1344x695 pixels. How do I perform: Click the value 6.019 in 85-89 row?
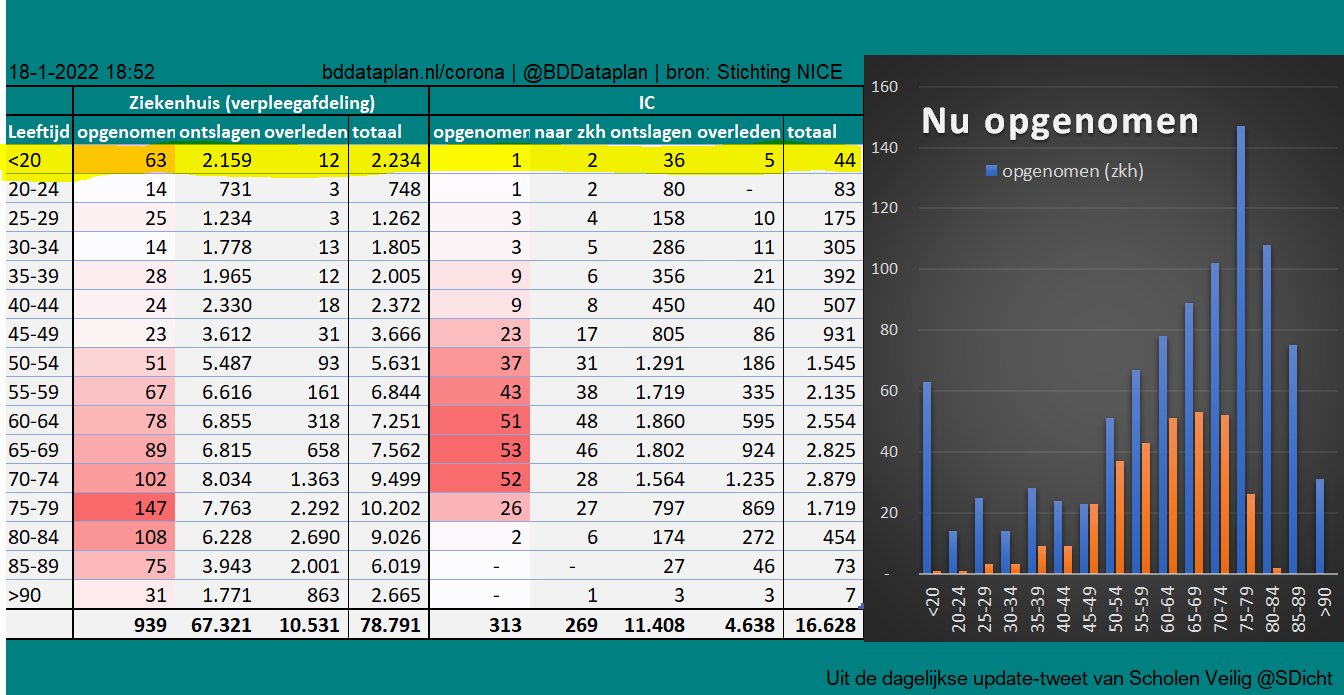click(398, 566)
